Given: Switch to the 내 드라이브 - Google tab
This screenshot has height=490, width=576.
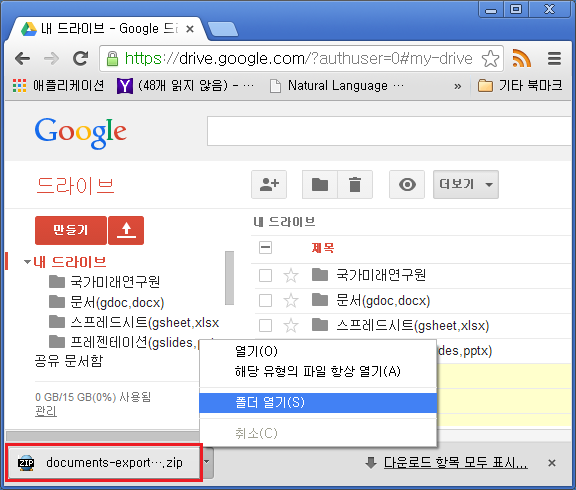Looking at the screenshot, I should click(x=107, y=29).
